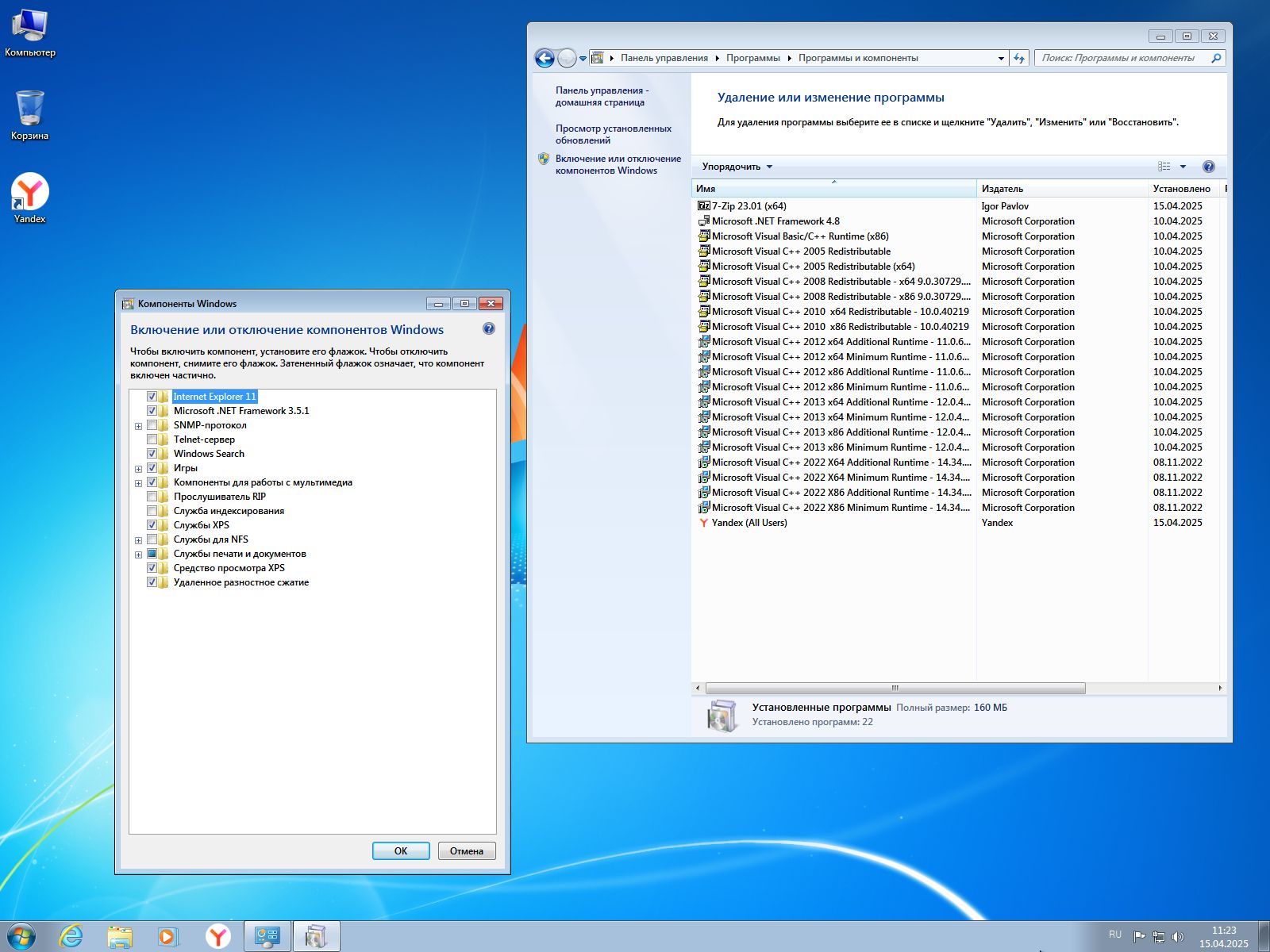Click the volume icon in system tray

pyautogui.click(x=1178, y=937)
